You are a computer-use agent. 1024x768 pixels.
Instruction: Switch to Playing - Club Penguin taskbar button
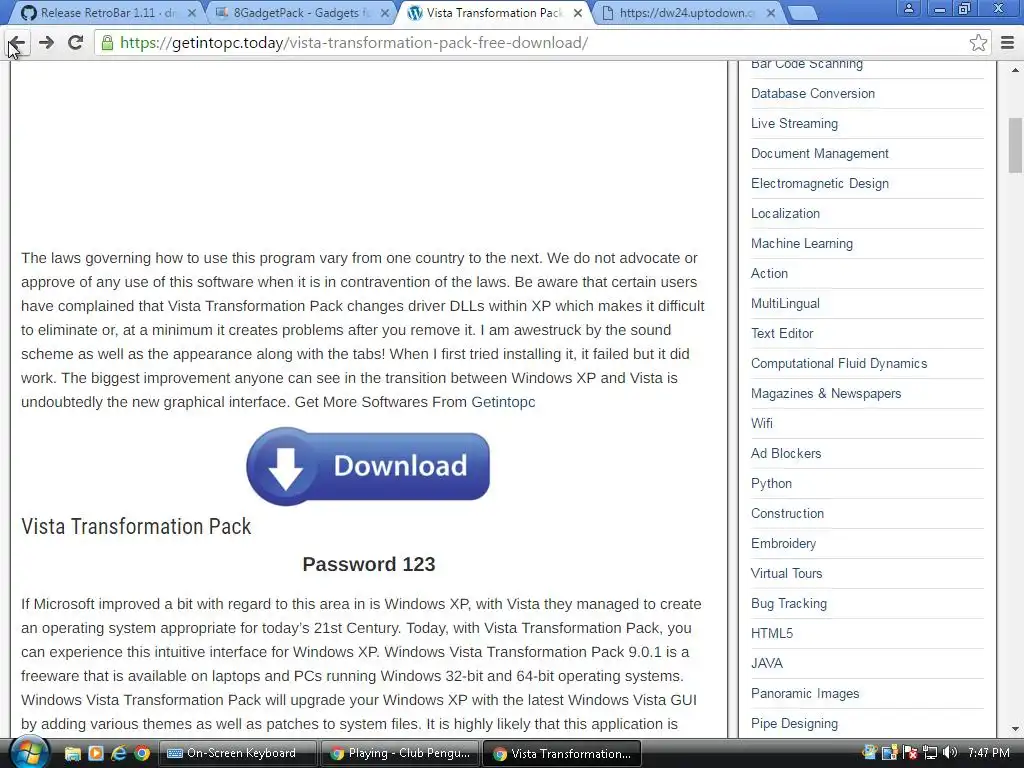(400, 754)
